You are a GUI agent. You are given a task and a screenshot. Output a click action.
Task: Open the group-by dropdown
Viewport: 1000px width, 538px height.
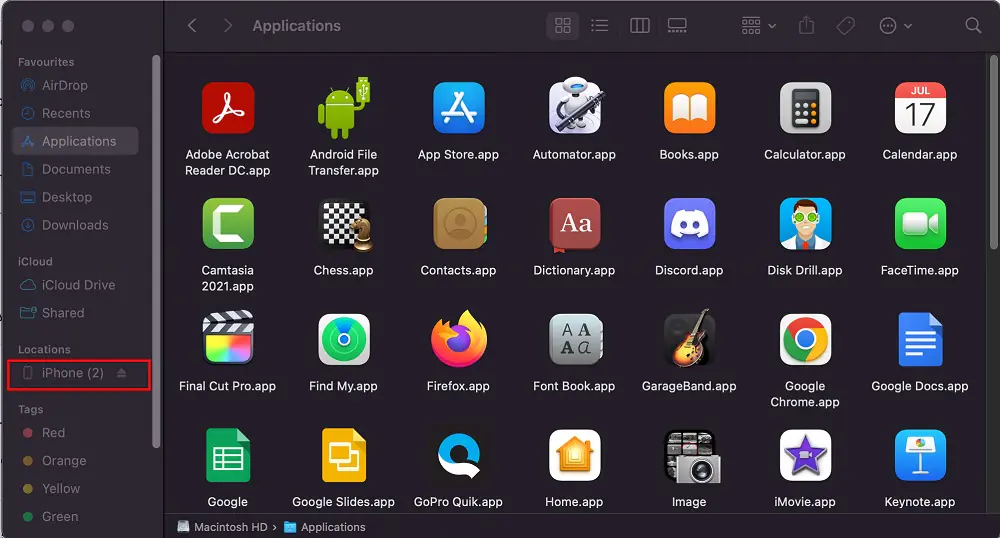click(758, 25)
